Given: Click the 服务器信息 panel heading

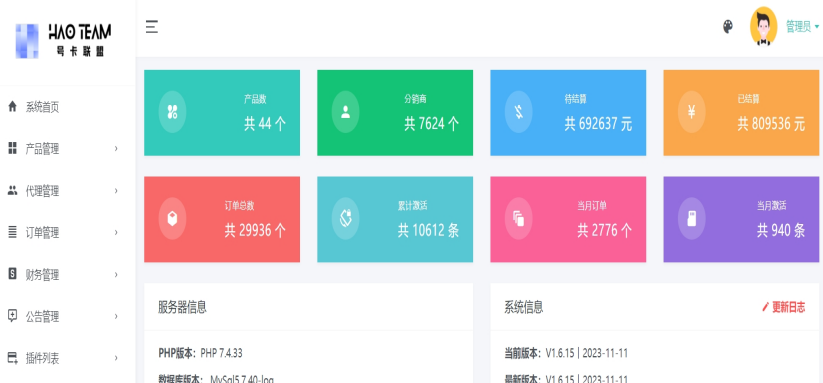Looking at the screenshot, I should point(182,307).
